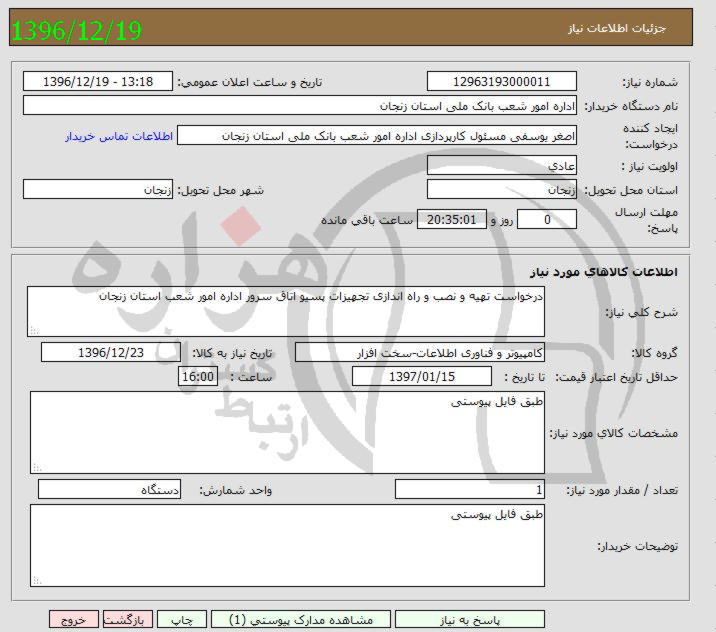
Task: Click the remaining time field 20:35:01
Action: pos(452,219)
